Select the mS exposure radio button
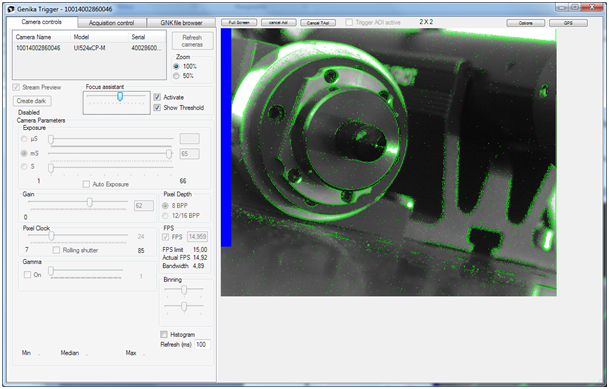This screenshot has width=609, height=389. 24,153
